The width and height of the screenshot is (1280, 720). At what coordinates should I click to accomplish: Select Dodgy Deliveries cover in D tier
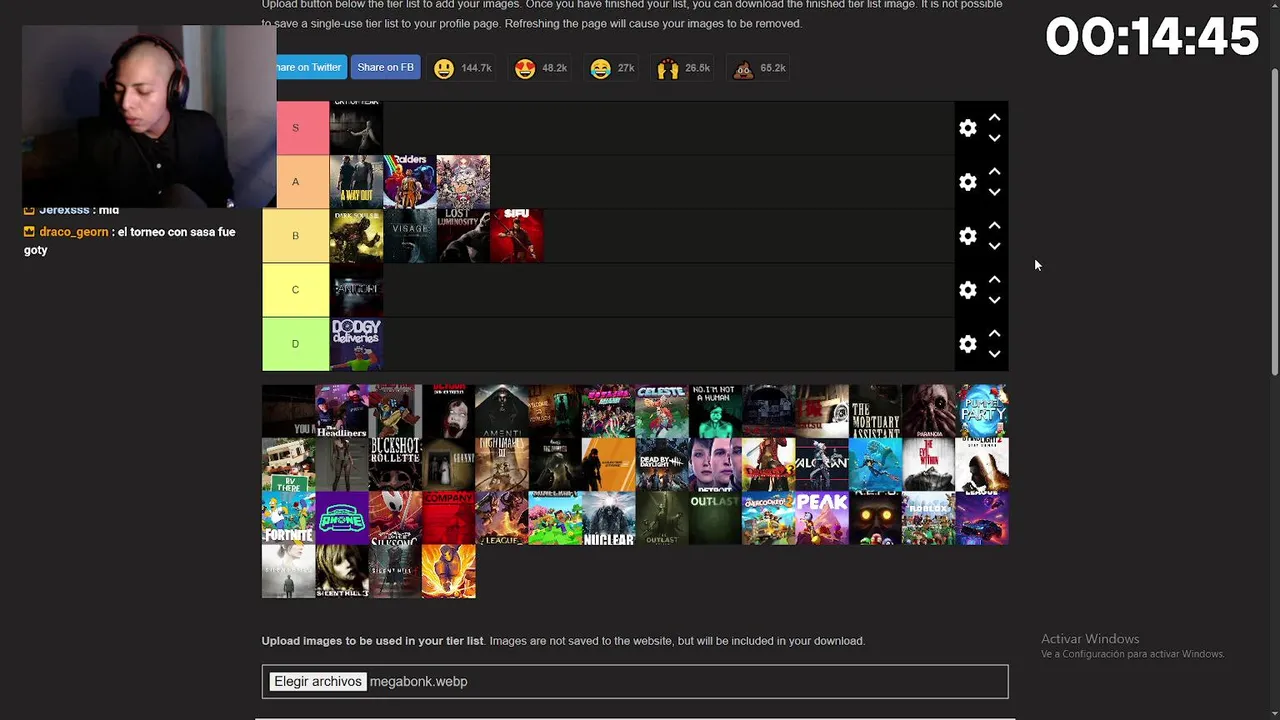[356, 344]
